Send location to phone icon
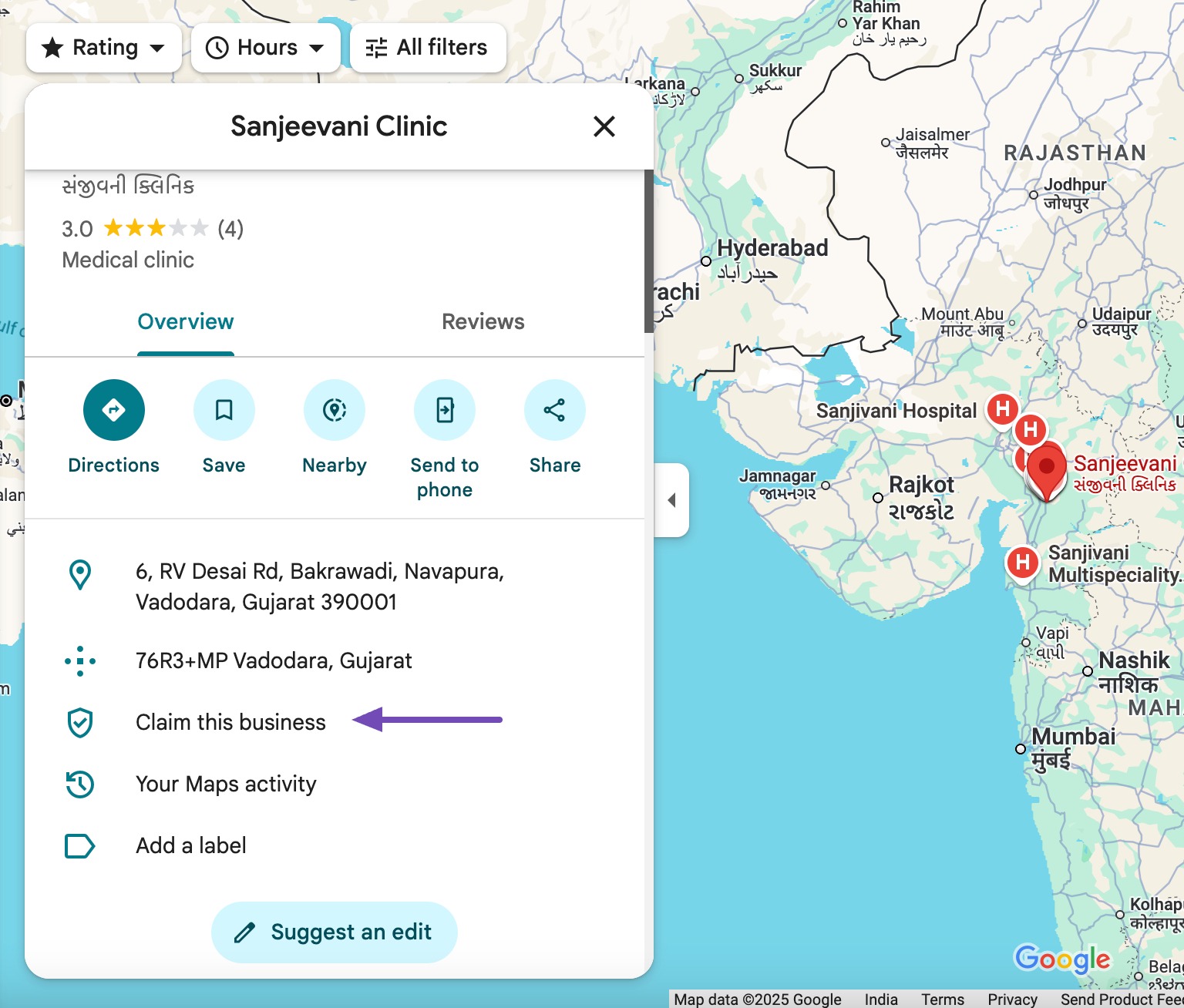1184x1008 pixels. click(x=444, y=410)
